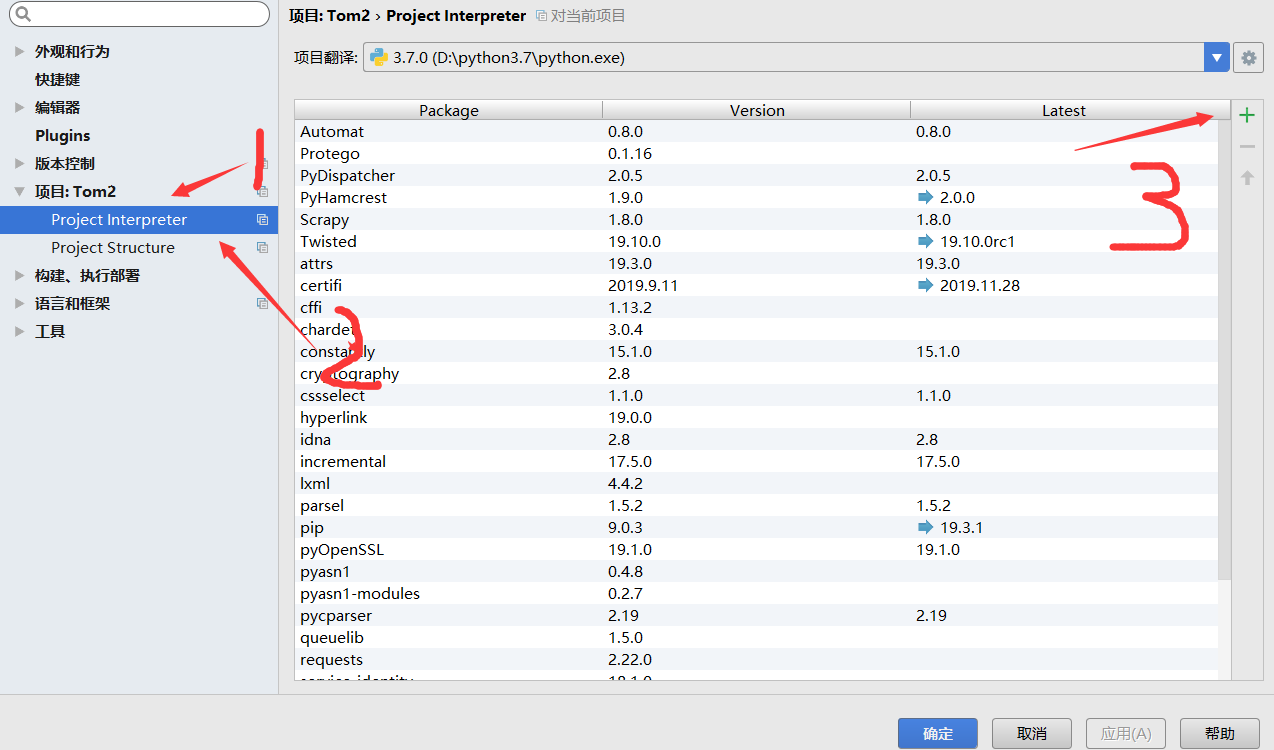The image size is (1274, 750).
Task: Click the minus uninstall package icon
Action: tap(1246, 147)
